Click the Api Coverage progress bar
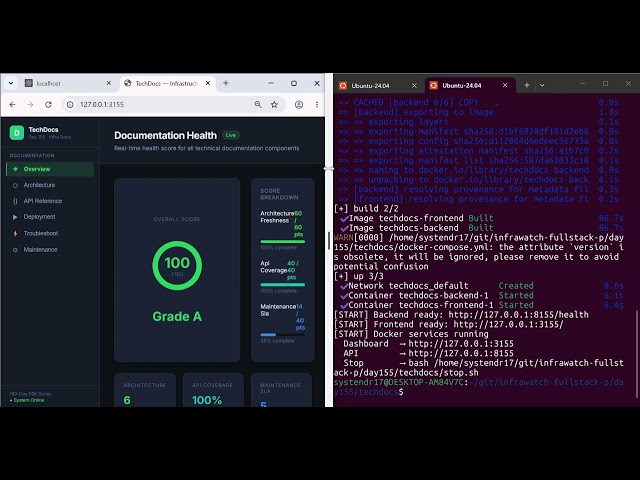Viewport: 640px width, 480px height. click(x=282, y=284)
